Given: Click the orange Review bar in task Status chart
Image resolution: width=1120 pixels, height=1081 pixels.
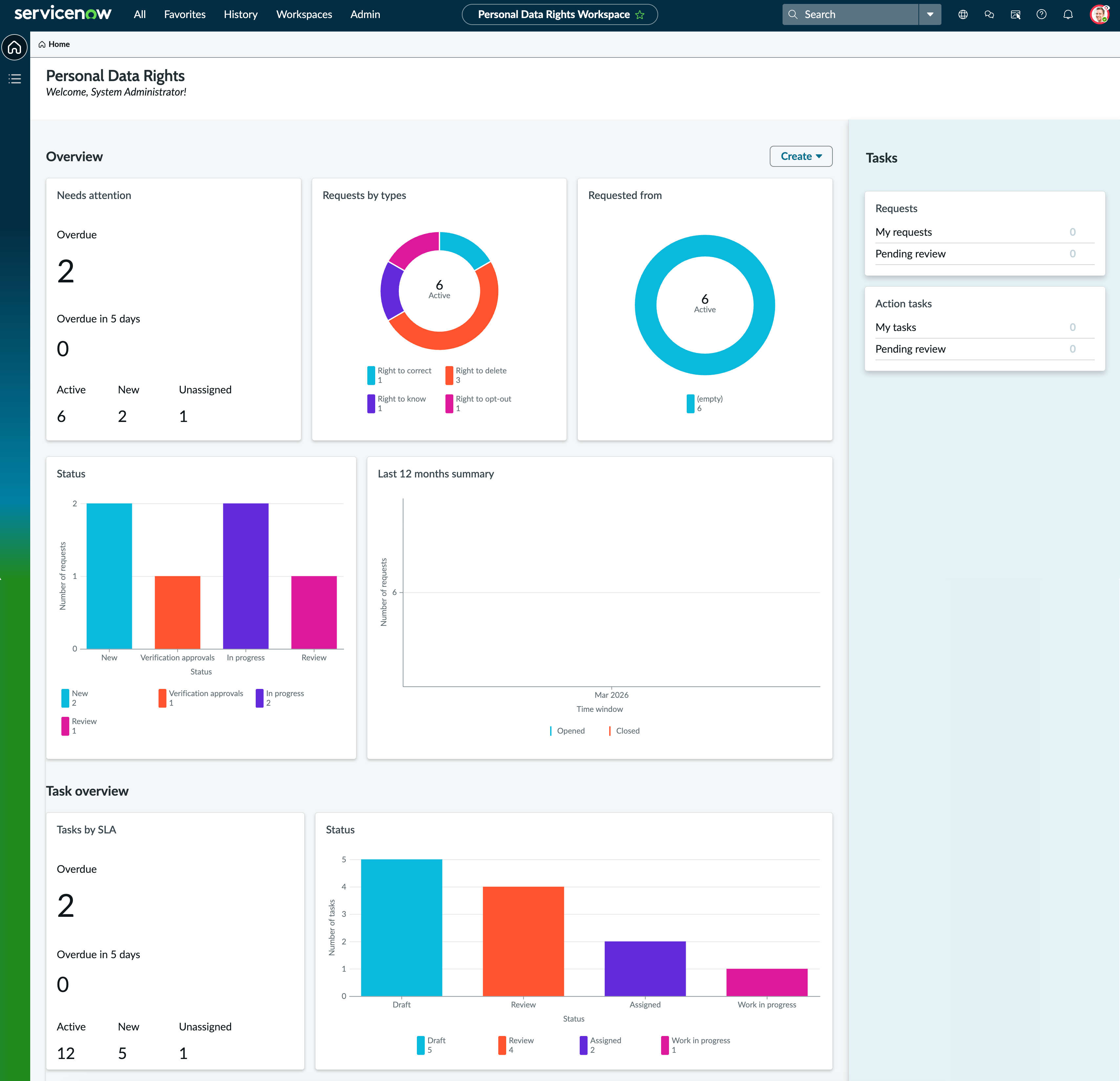Looking at the screenshot, I should [524, 941].
